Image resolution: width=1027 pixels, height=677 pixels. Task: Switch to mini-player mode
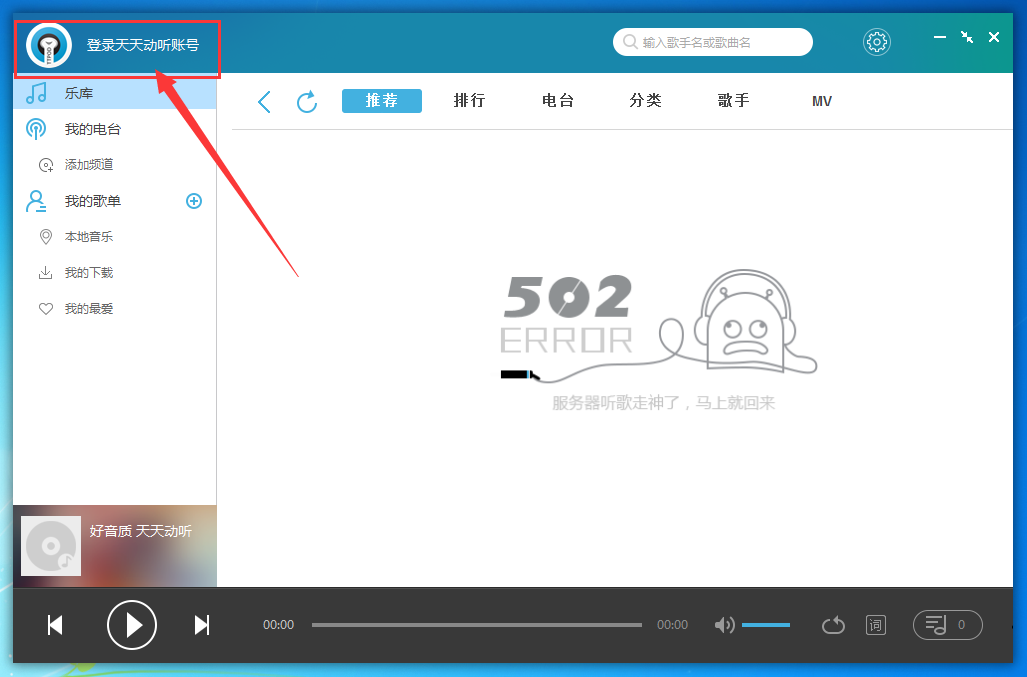(966, 36)
